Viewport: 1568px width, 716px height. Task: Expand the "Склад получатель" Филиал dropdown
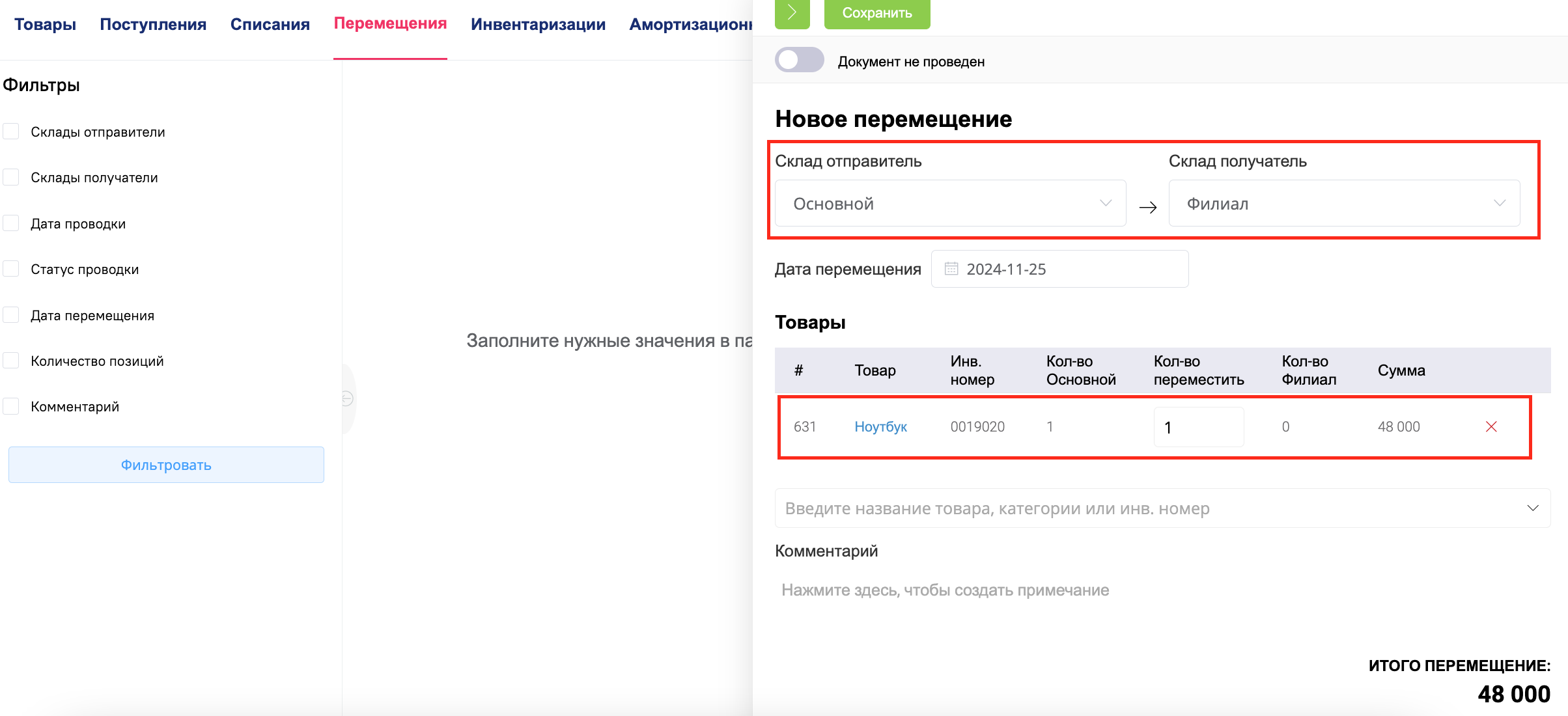(x=1344, y=204)
